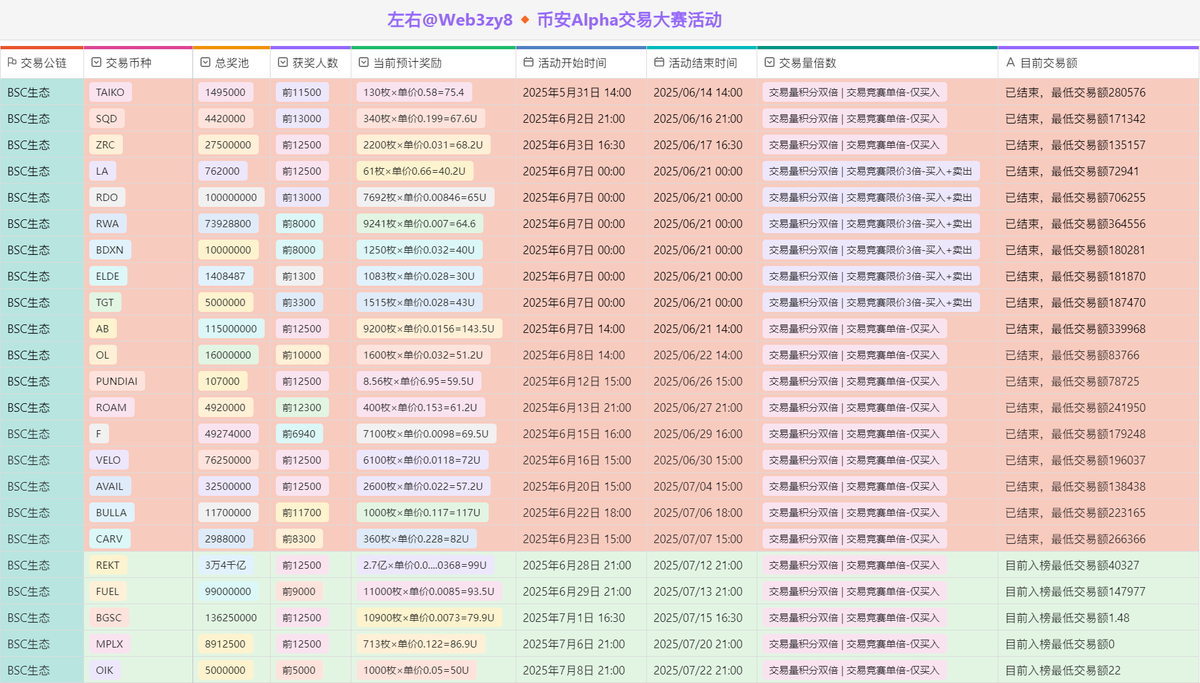
Task: Click the select icon beside 交易币种 header
Action: point(96,63)
